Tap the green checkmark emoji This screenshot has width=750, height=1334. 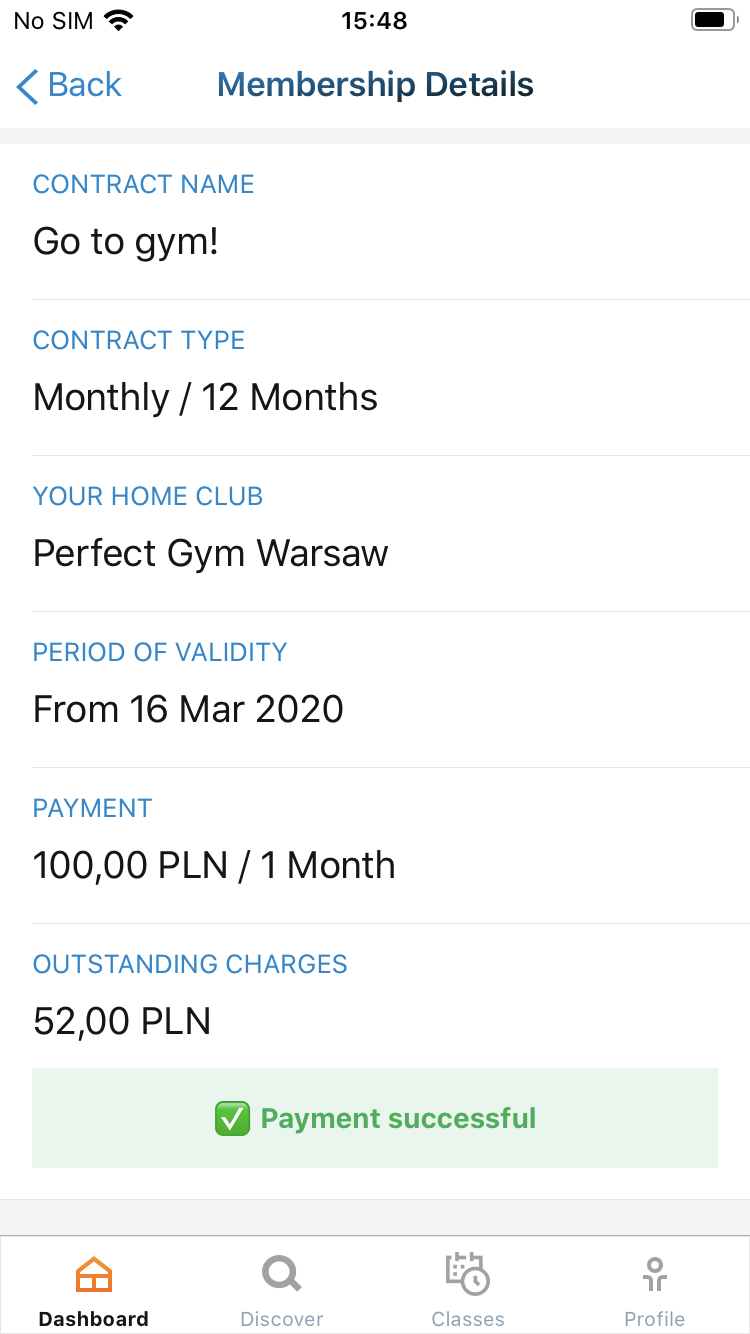tap(232, 1118)
